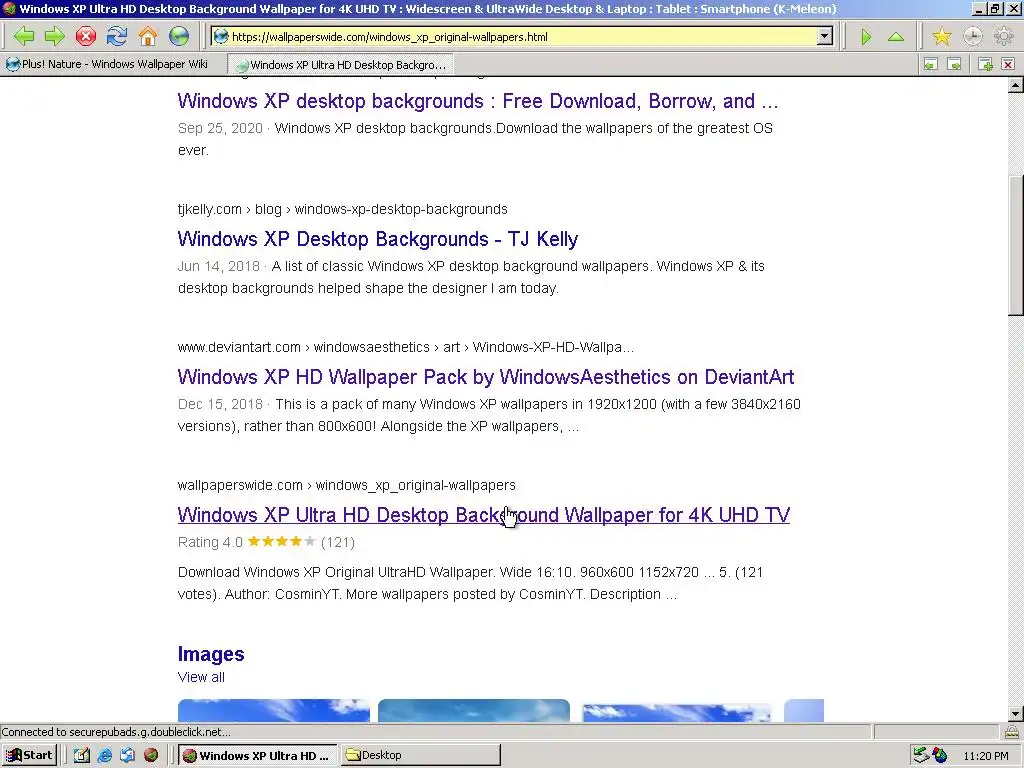Open Windows XP Desktop Backgrounds - TJ Kelly link
Screen dimensions: 1024x768
tap(377, 239)
